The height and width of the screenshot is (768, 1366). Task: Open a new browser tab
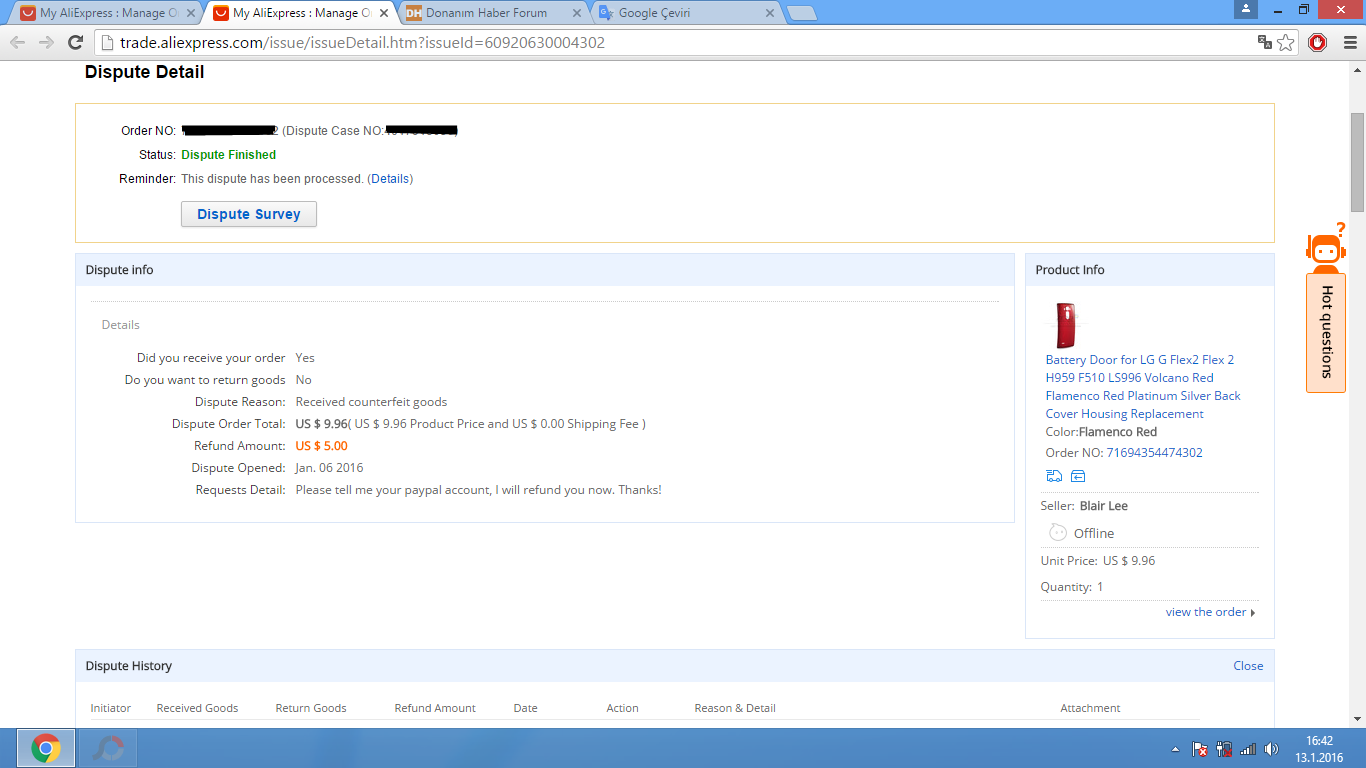coord(802,13)
